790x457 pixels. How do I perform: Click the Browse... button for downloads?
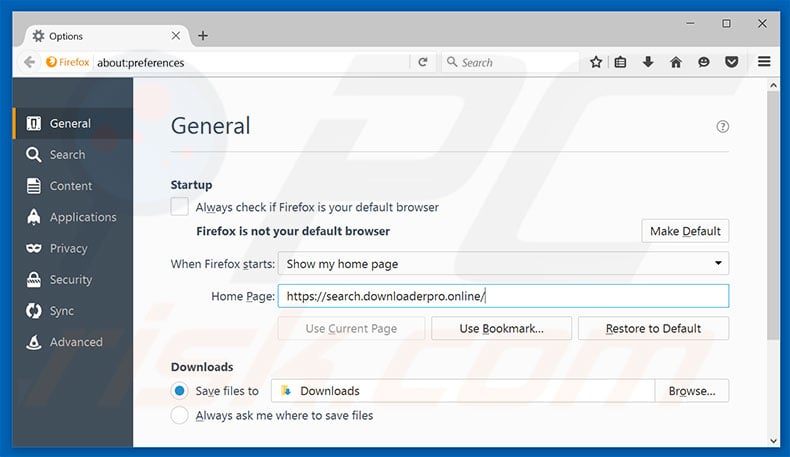tap(692, 391)
